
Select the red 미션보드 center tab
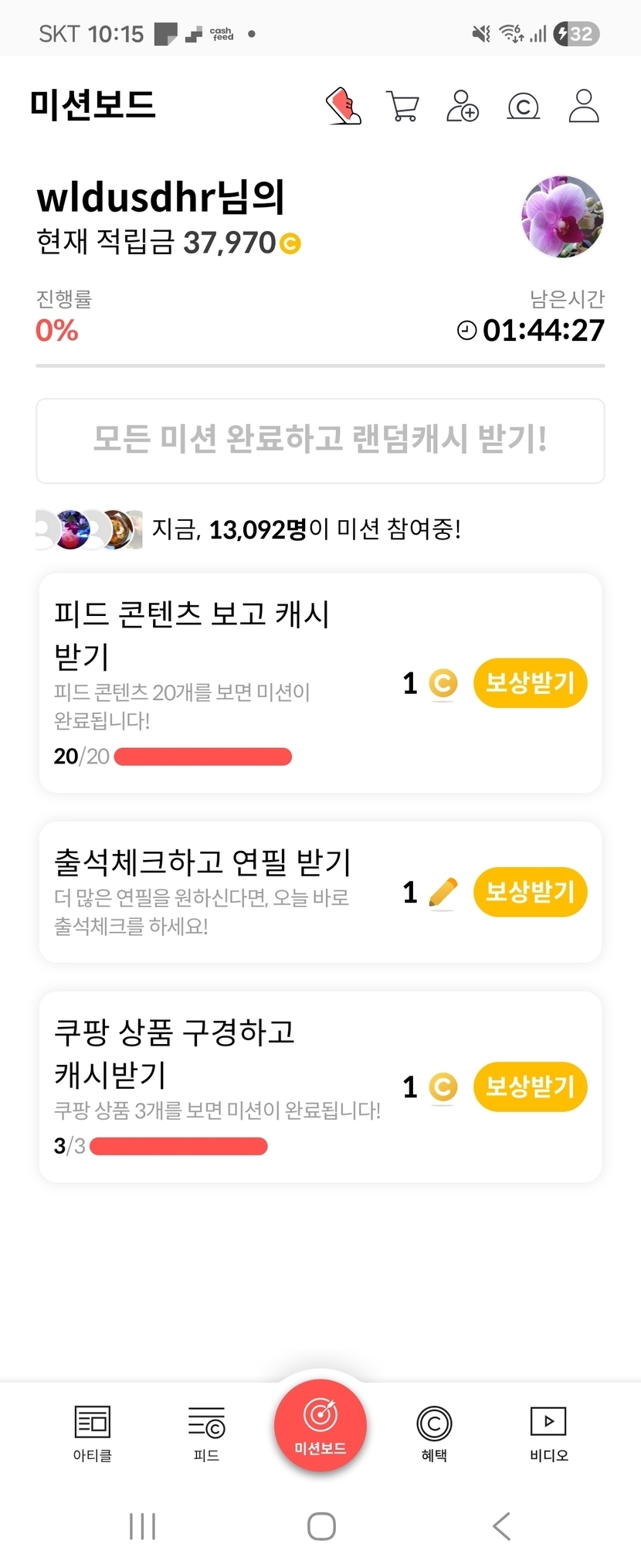(x=320, y=1426)
